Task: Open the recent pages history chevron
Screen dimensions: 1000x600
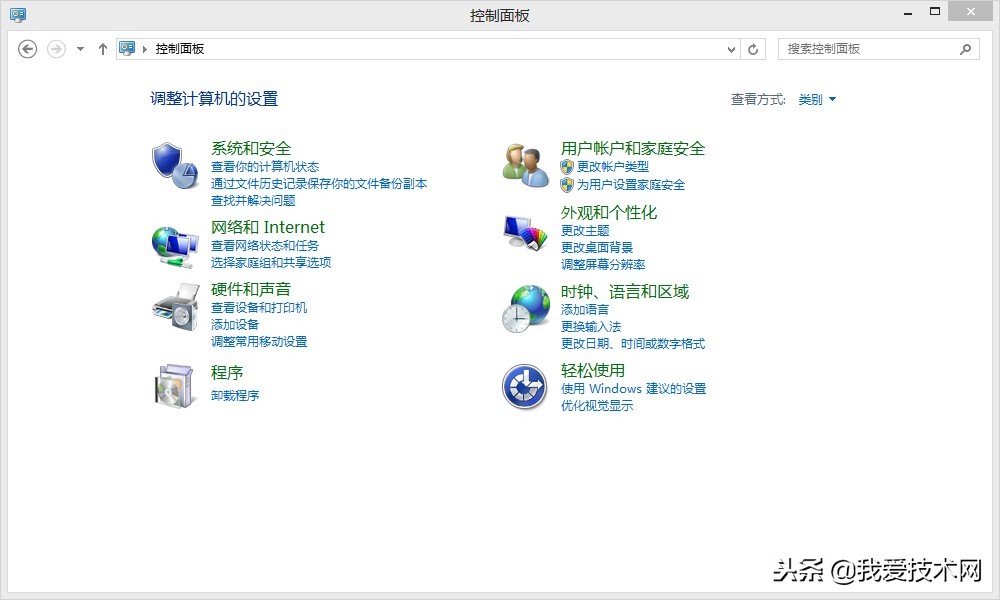Action: 78,48
